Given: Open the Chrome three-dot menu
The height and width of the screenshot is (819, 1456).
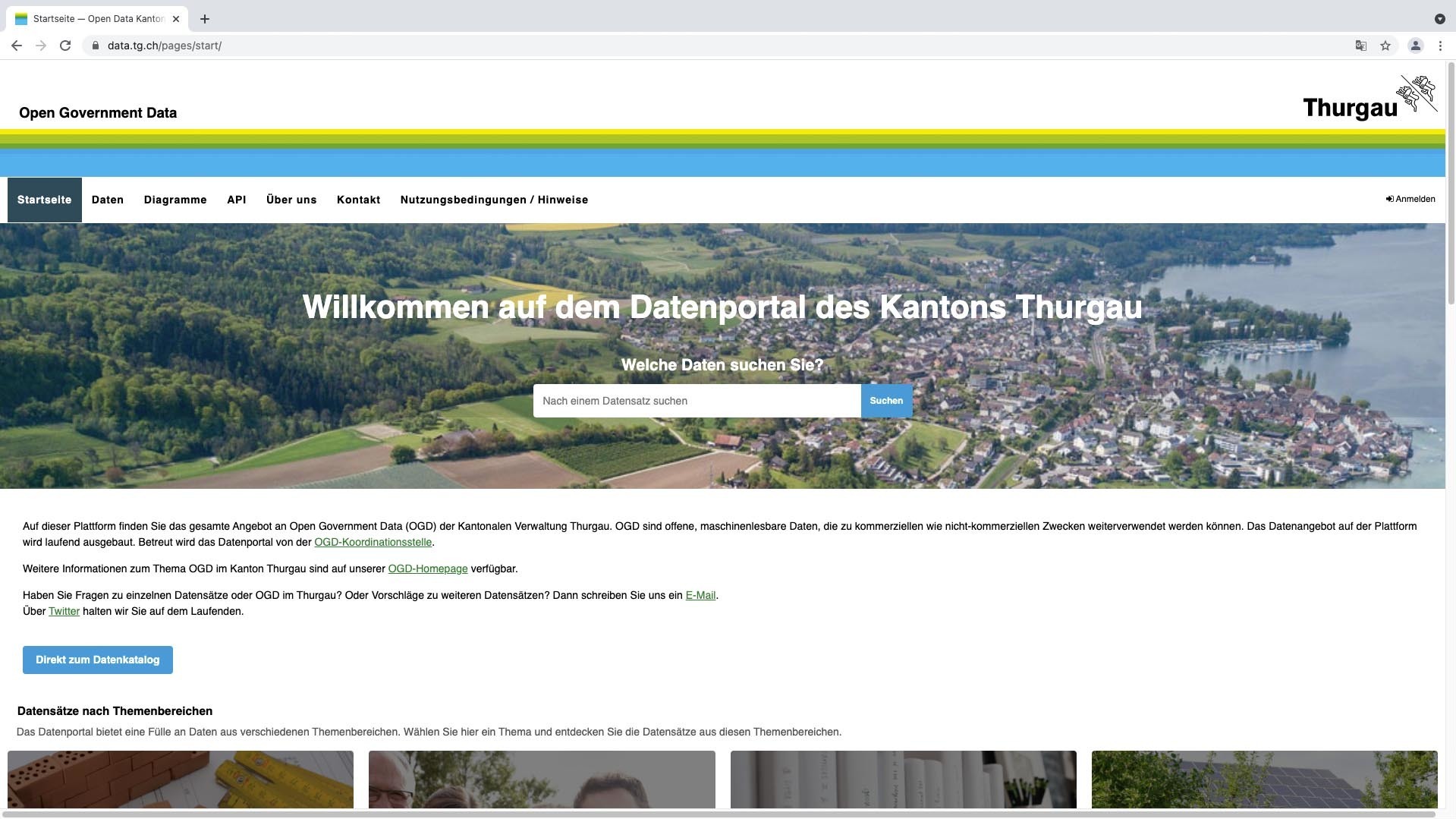Looking at the screenshot, I should click(x=1440, y=46).
